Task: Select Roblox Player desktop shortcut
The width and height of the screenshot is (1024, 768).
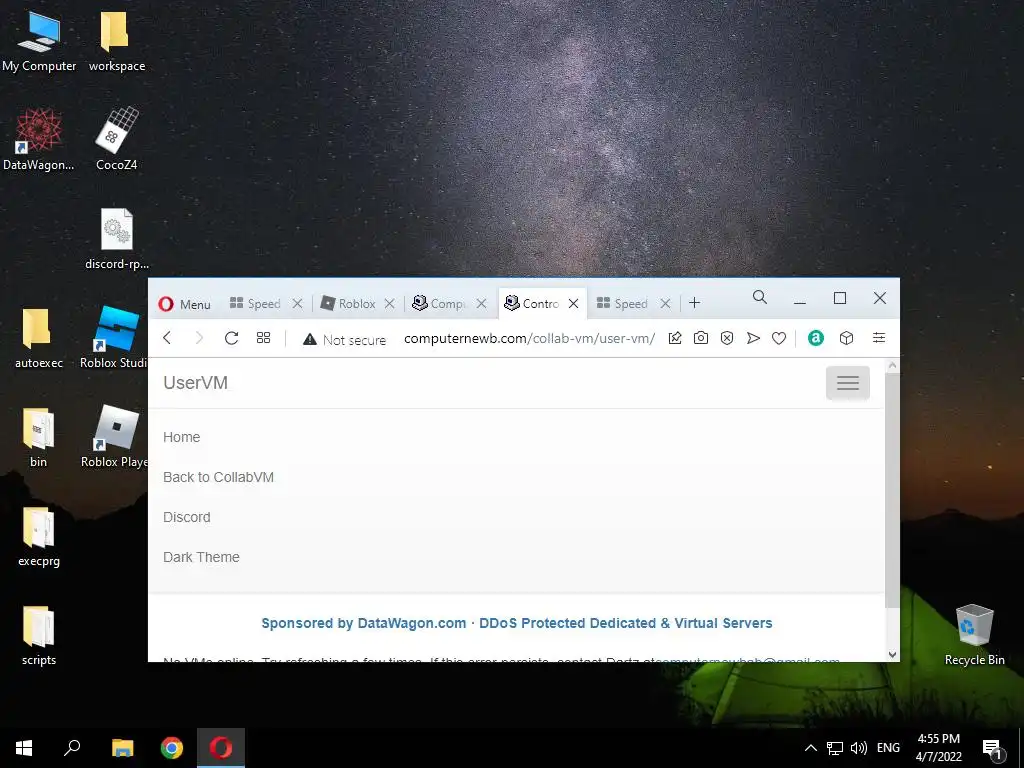Action: [115, 438]
